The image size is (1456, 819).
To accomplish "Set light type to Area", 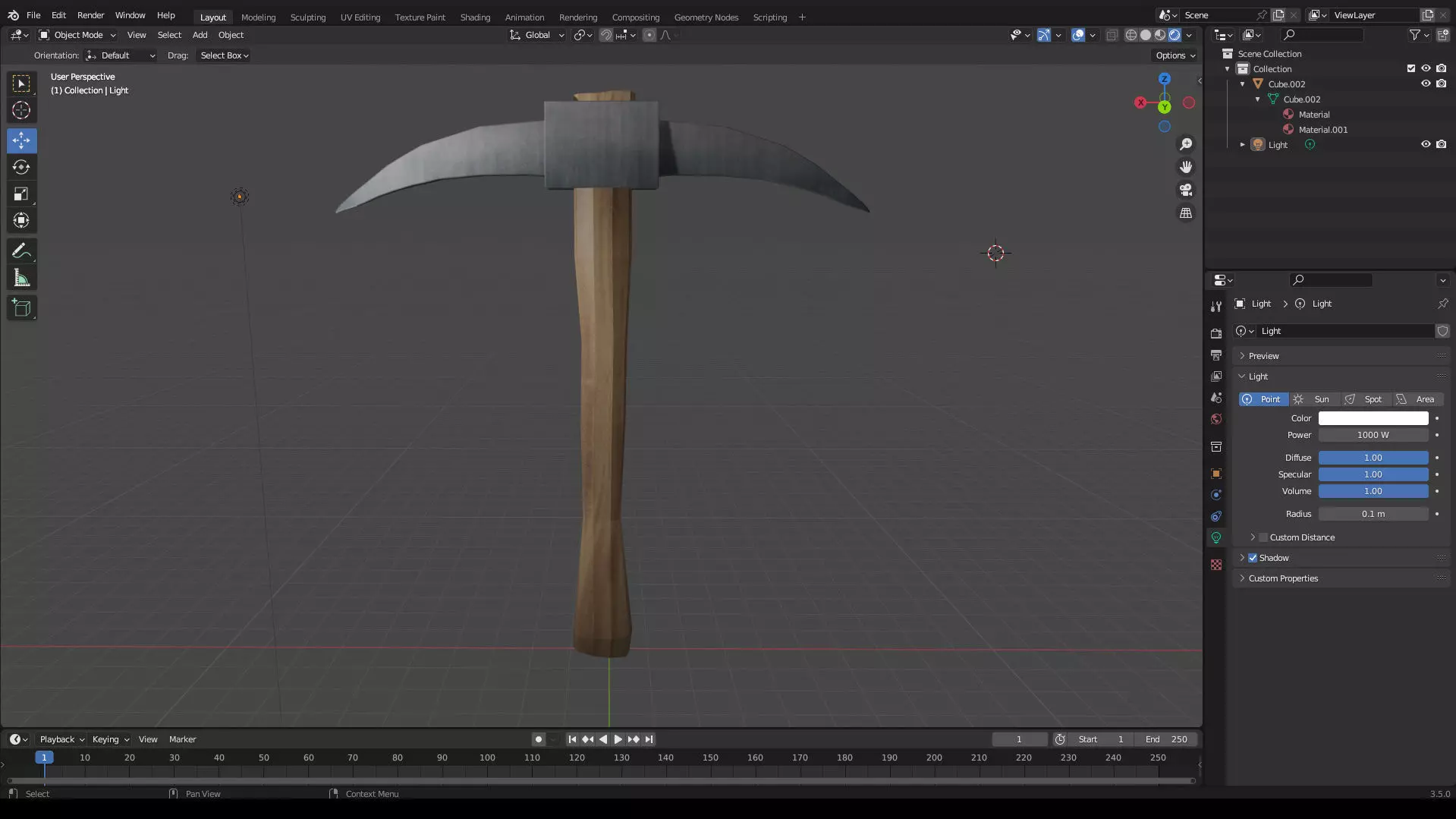I will pos(1417,399).
